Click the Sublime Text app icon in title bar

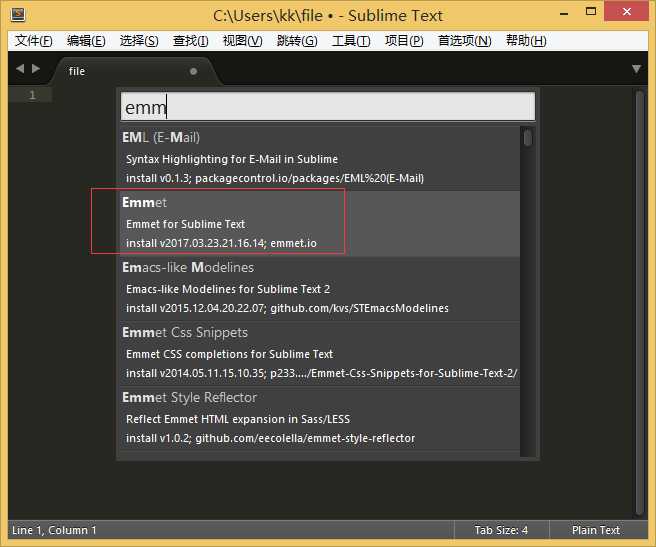(x=18, y=15)
